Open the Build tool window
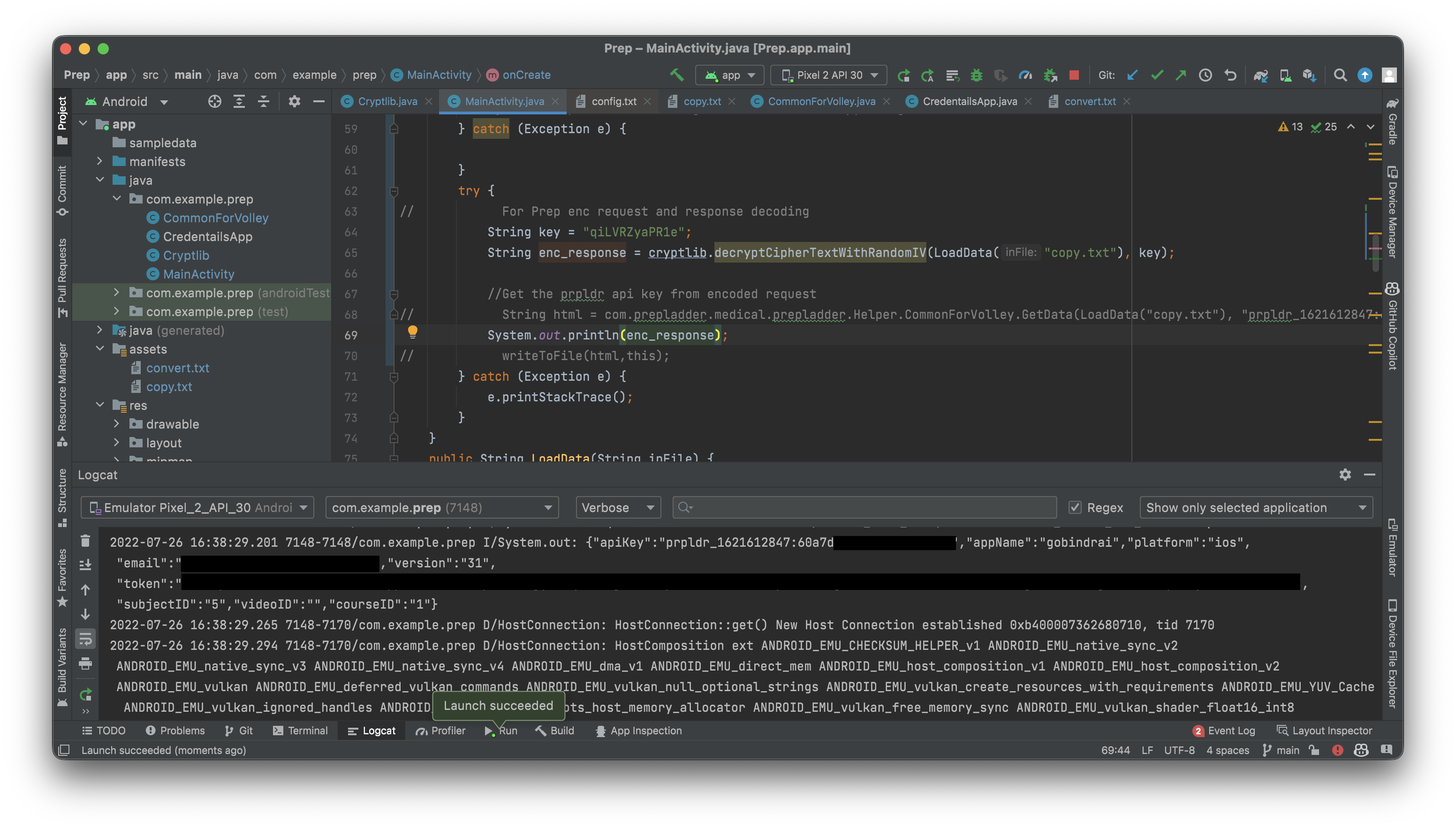The height and width of the screenshot is (829, 1456). tap(554, 731)
